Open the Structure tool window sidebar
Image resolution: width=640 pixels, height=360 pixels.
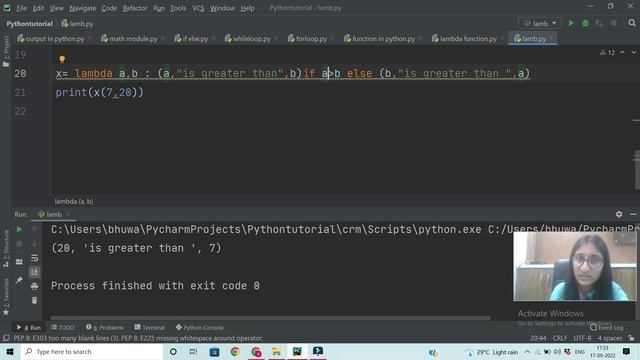pos(6,248)
